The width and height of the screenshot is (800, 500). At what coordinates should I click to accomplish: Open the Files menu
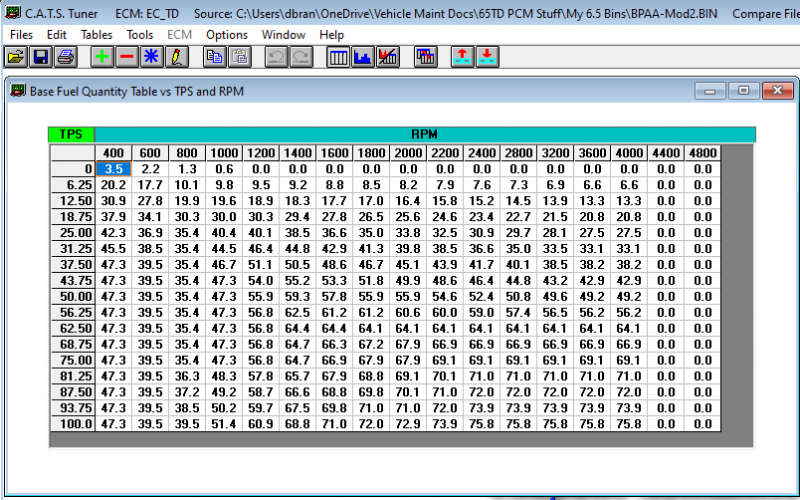21,35
